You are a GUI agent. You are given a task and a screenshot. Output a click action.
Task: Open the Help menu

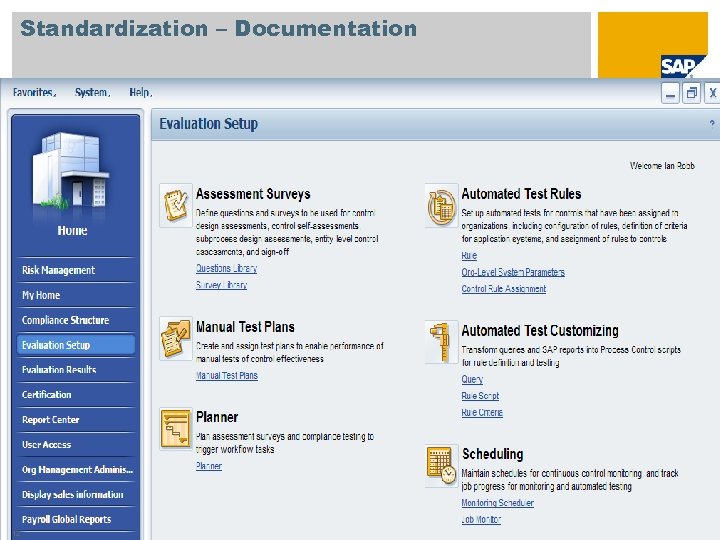click(141, 92)
